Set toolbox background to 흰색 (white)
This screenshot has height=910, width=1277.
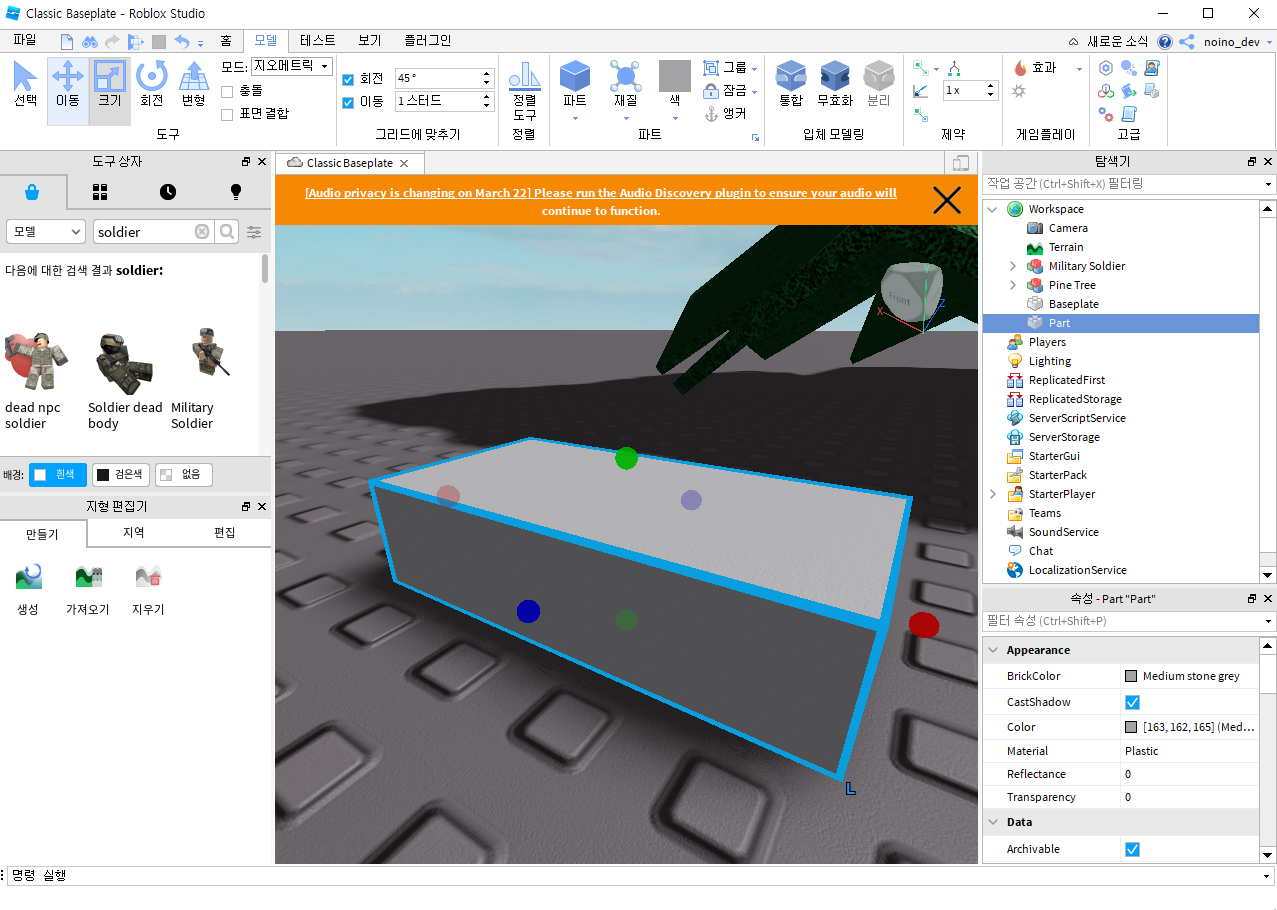58,475
